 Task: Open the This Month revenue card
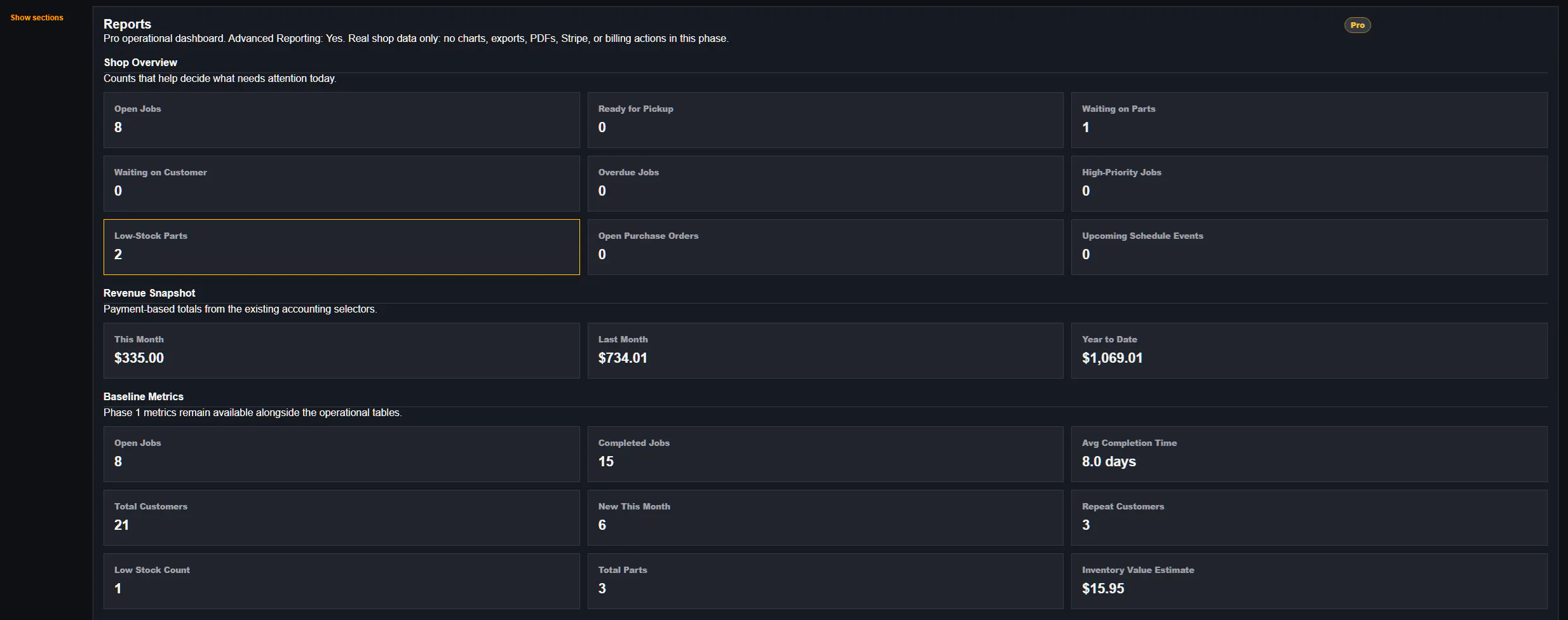pyautogui.click(x=342, y=351)
